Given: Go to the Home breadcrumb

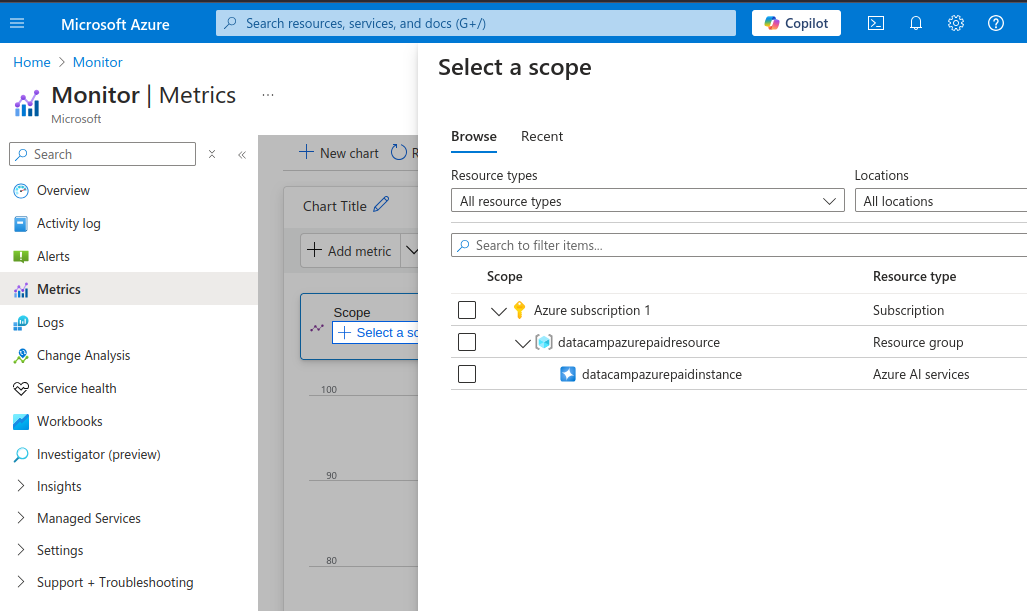Looking at the screenshot, I should coord(31,62).
